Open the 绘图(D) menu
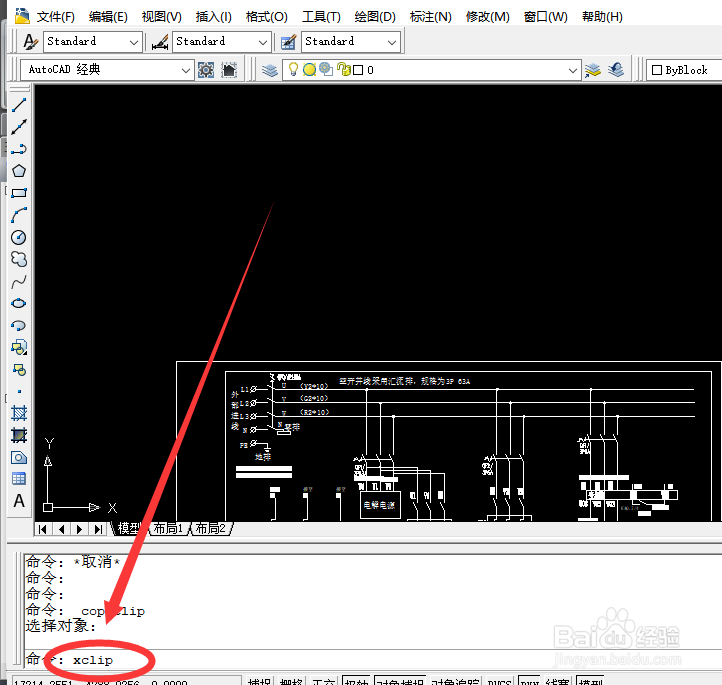Viewport: 722px width, 685px height. 375,17
